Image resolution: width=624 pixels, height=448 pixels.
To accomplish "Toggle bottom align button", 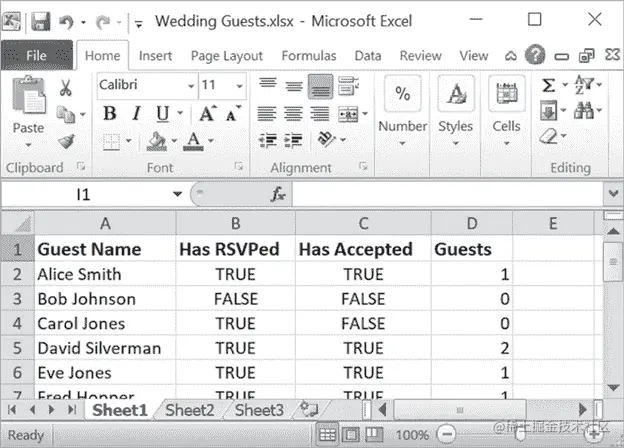I will 320,86.
